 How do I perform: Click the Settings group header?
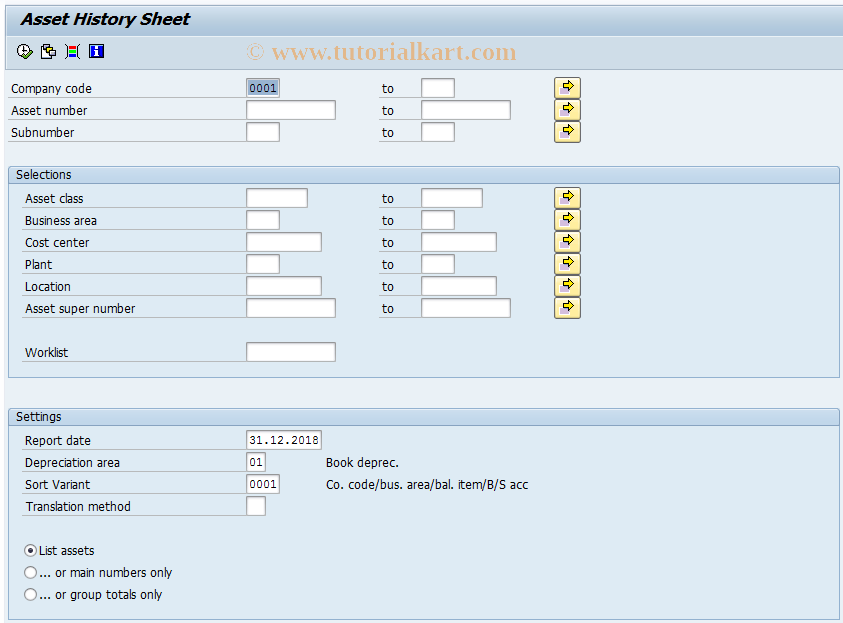tap(424, 417)
